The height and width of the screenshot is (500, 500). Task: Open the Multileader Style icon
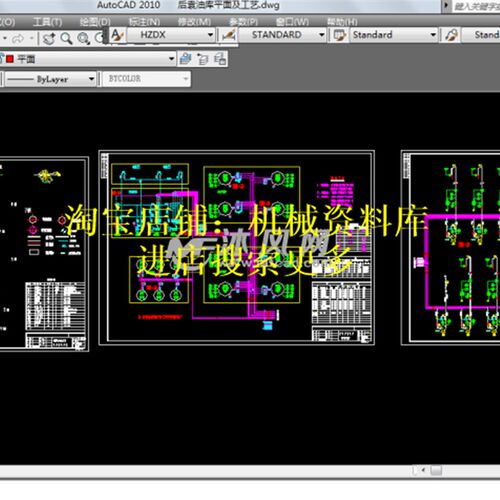tap(451, 35)
